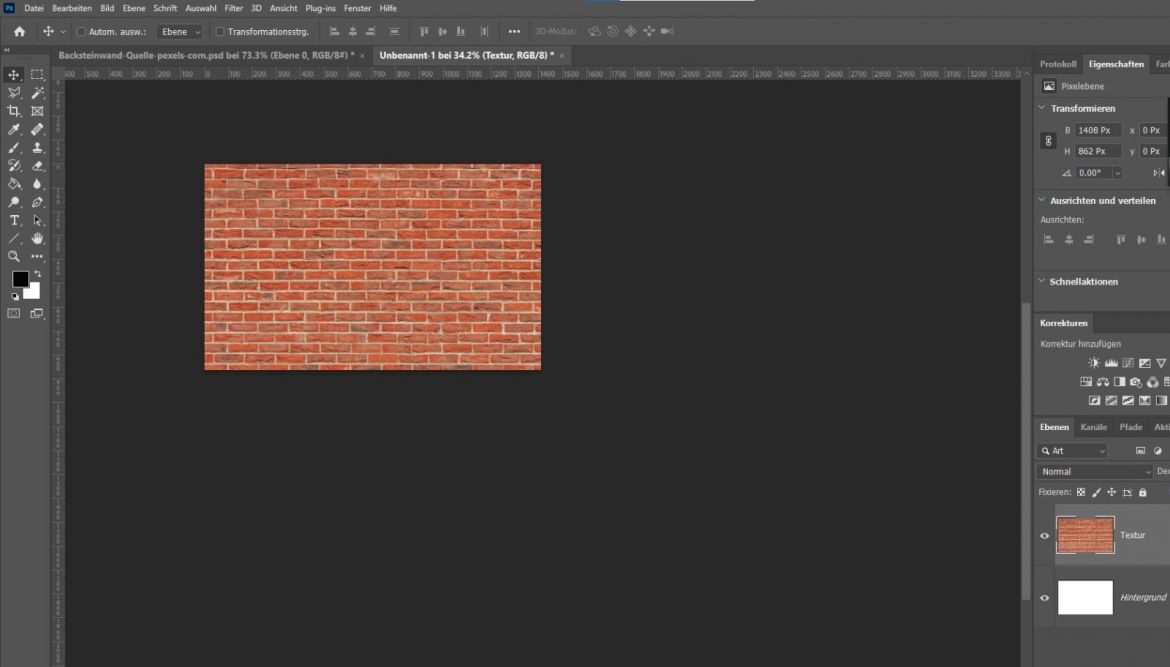Select the Paint Bucket tool
Screen dimensions: 1170x667
click(x=13, y=184)
